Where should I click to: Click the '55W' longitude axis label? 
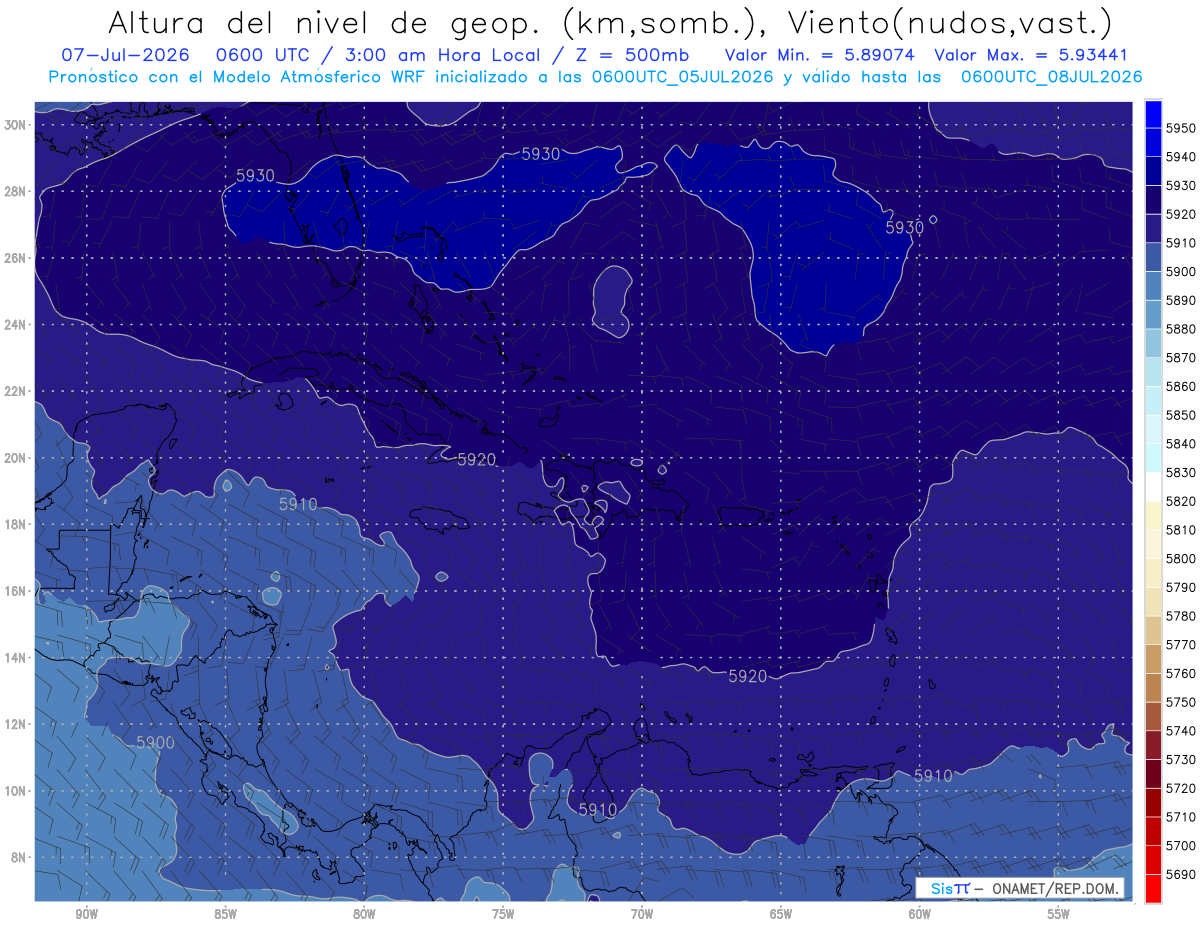(1059, 914)
